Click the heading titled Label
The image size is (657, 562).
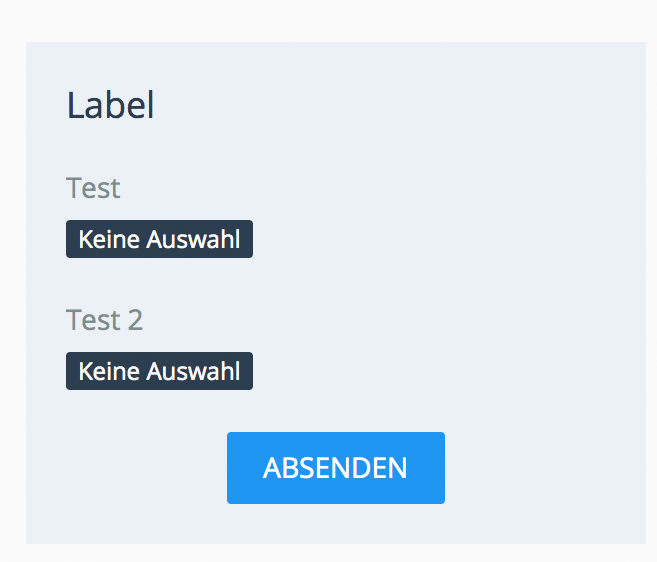point(110,105)
